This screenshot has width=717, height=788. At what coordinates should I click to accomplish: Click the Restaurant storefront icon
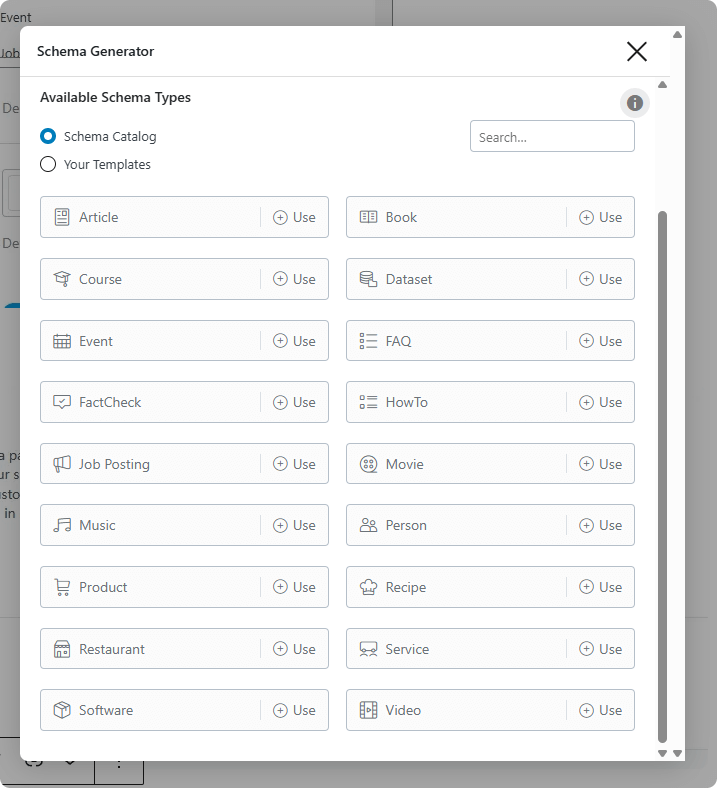pyautogui.click(x=62, y=649)
